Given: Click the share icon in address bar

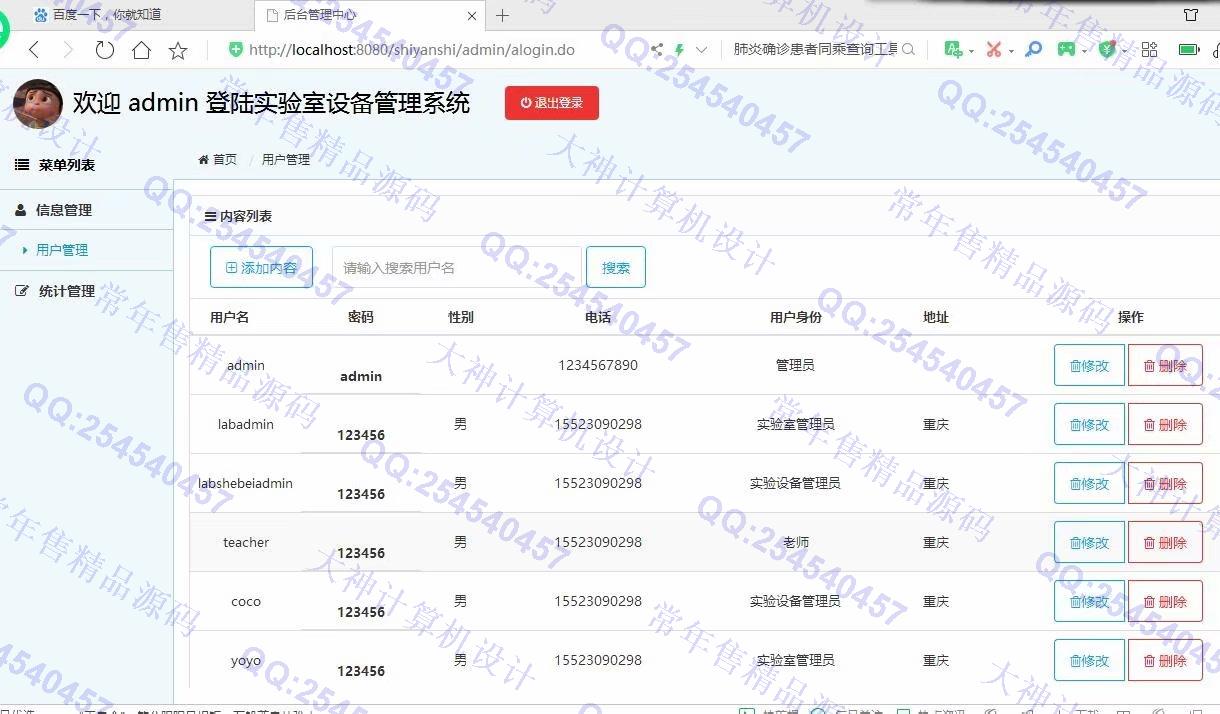Looking at the screenshot, I should point(656,49).
